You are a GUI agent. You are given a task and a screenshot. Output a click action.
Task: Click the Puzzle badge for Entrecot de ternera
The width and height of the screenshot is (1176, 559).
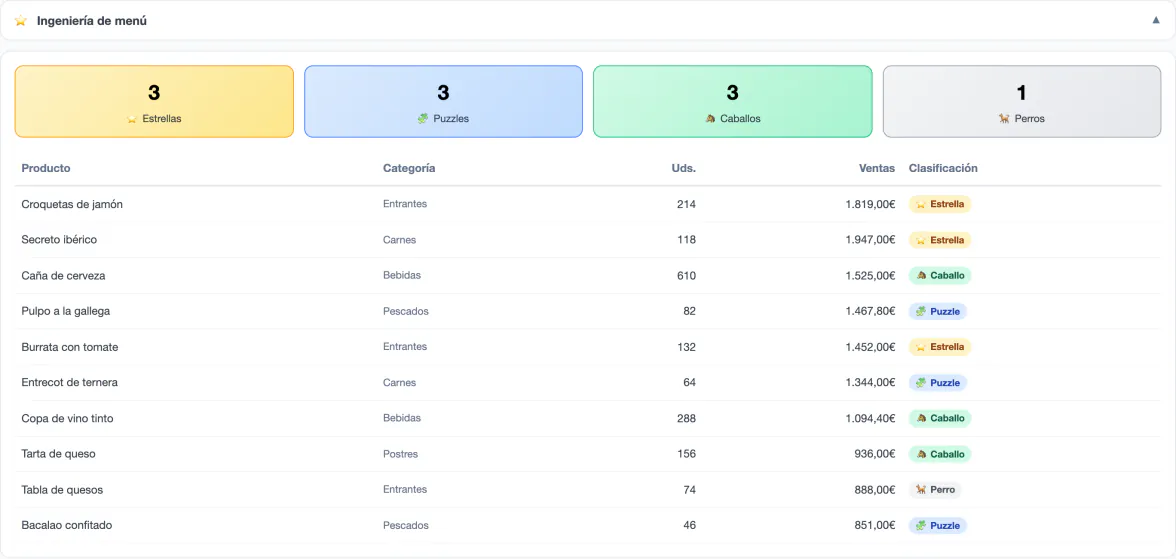coord(938,383)
